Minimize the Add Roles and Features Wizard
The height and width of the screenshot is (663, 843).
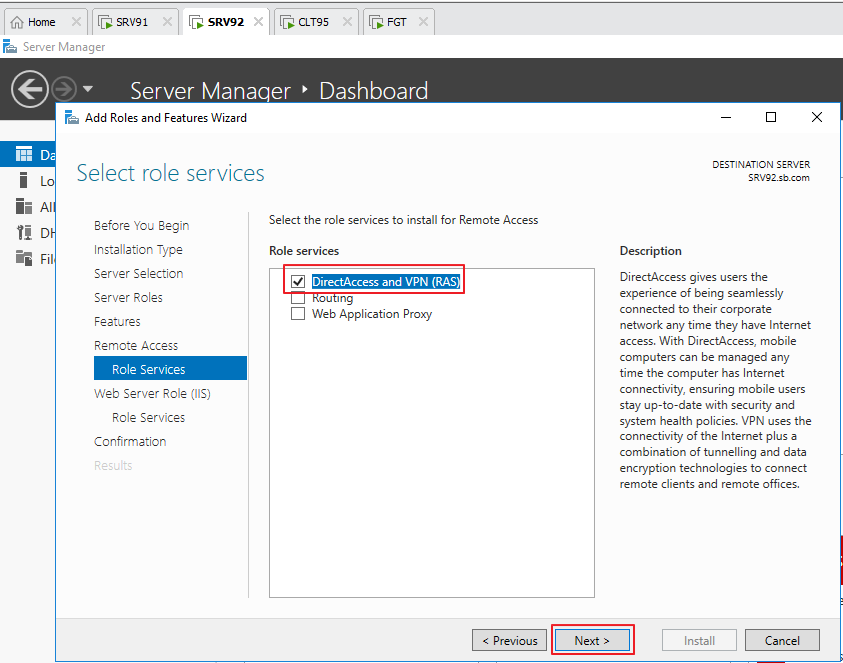726,117
